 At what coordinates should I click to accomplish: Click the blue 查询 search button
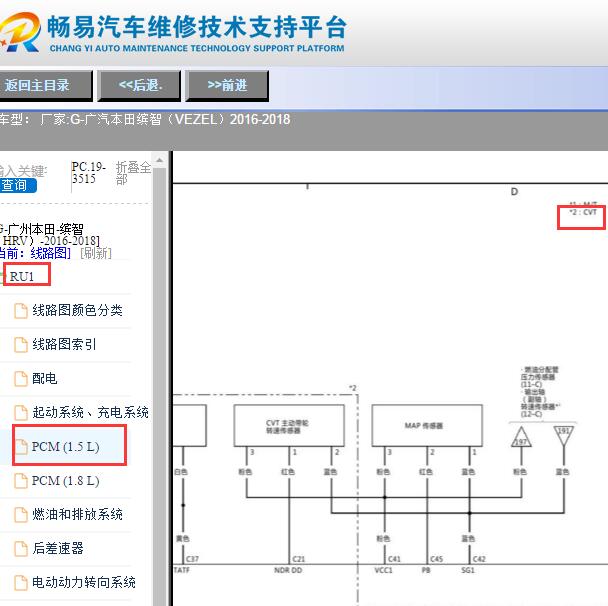point(17,185)
